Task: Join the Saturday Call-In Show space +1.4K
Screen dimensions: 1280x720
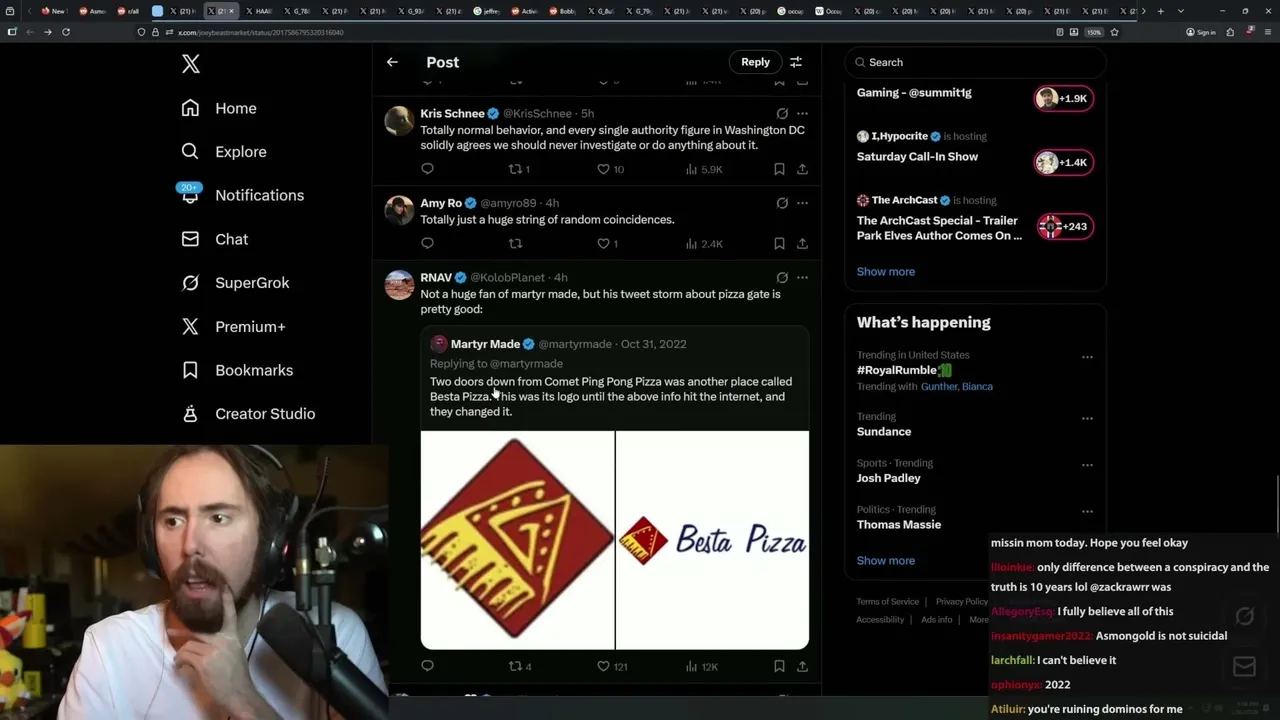Action: (x=1063, y=162)
